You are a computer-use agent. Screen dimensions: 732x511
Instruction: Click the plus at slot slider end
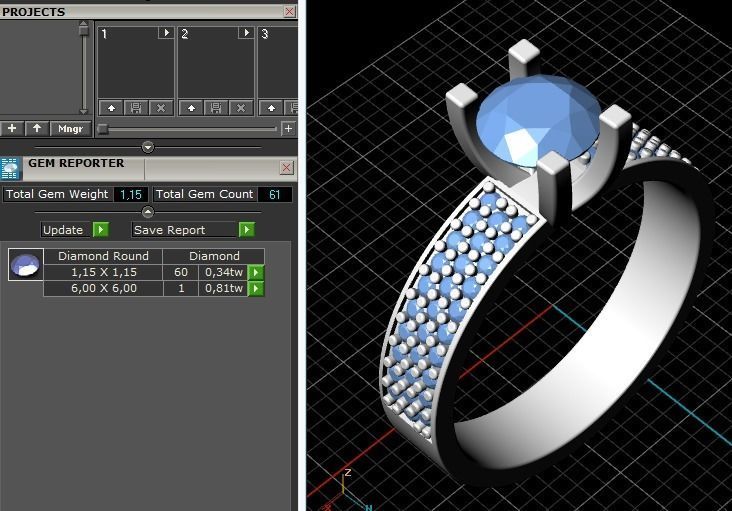pos(289,128)
